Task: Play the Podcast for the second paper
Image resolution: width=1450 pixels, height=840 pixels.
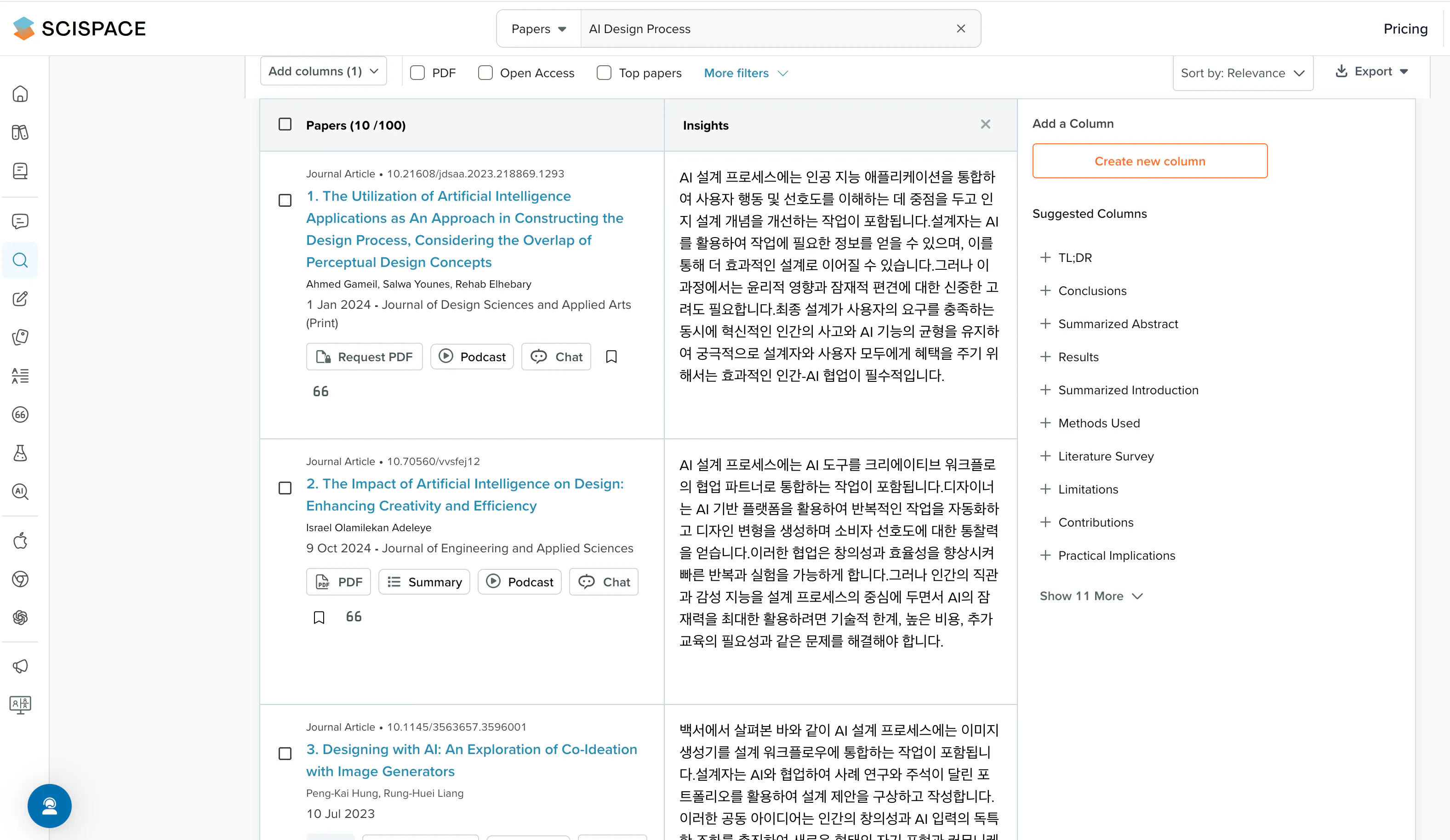Action: 519,581
